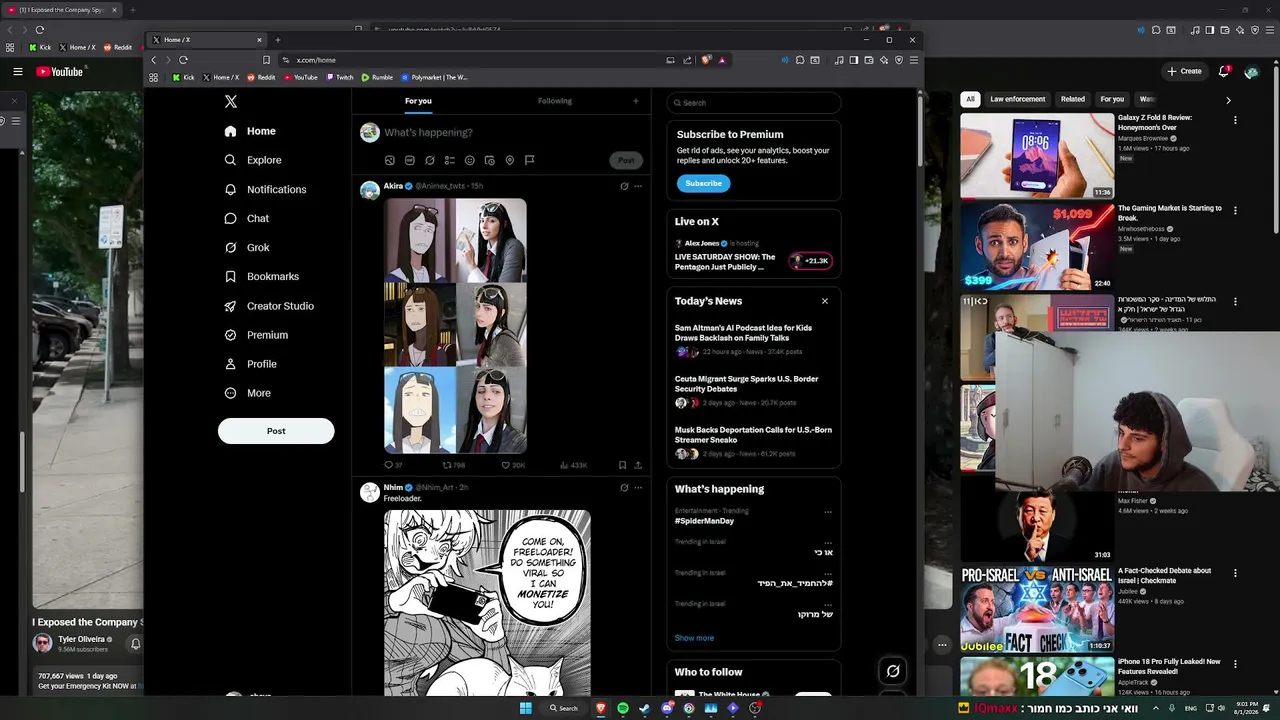
Task: Open floating Grok button at bottom right
Action: pos(893,671)
